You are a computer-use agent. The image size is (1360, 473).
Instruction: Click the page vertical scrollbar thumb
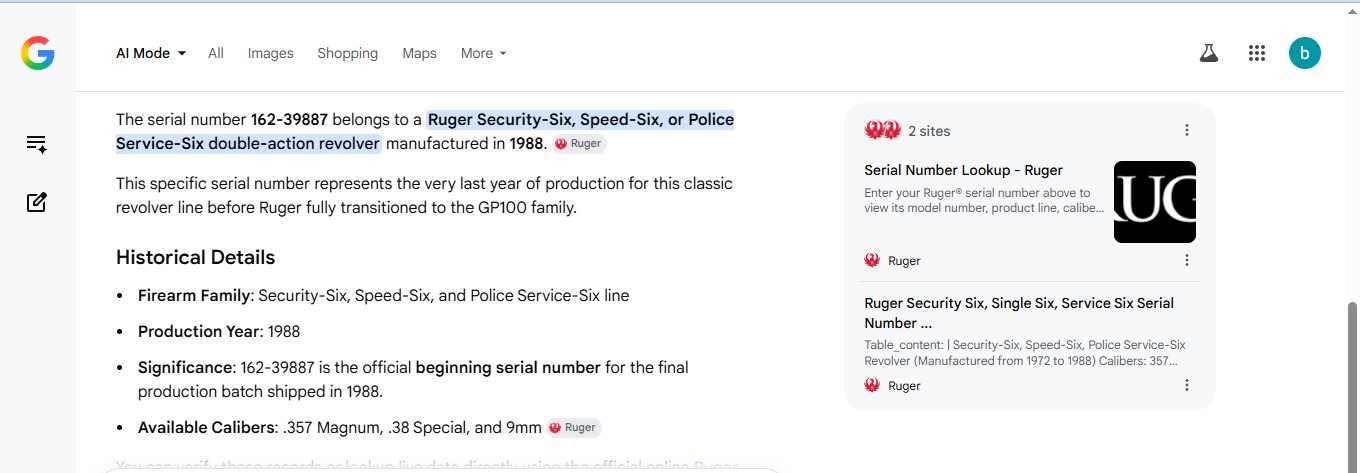[x=1353, y=385]
